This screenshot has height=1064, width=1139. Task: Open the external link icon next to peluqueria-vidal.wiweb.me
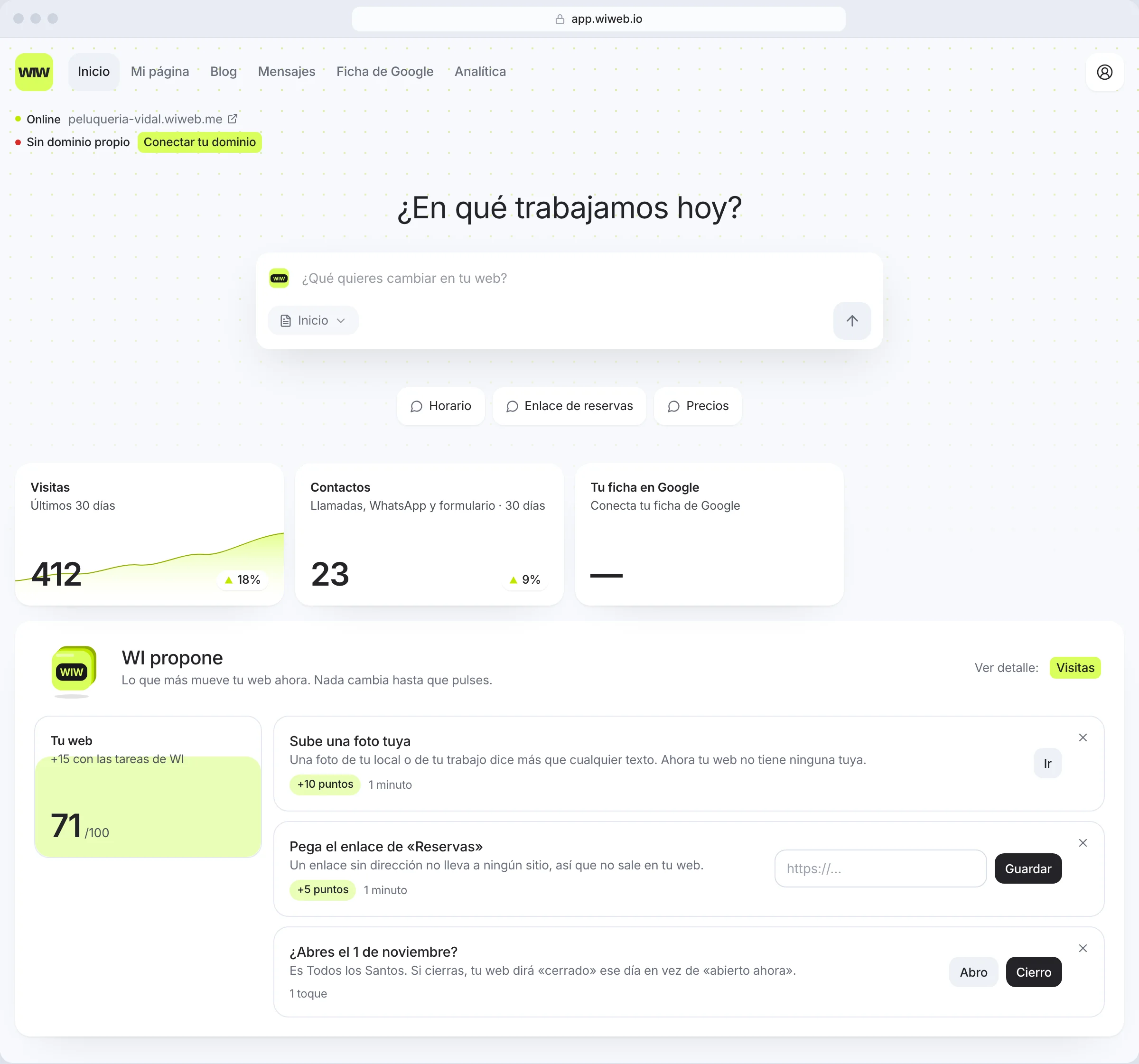pos(232,119)
